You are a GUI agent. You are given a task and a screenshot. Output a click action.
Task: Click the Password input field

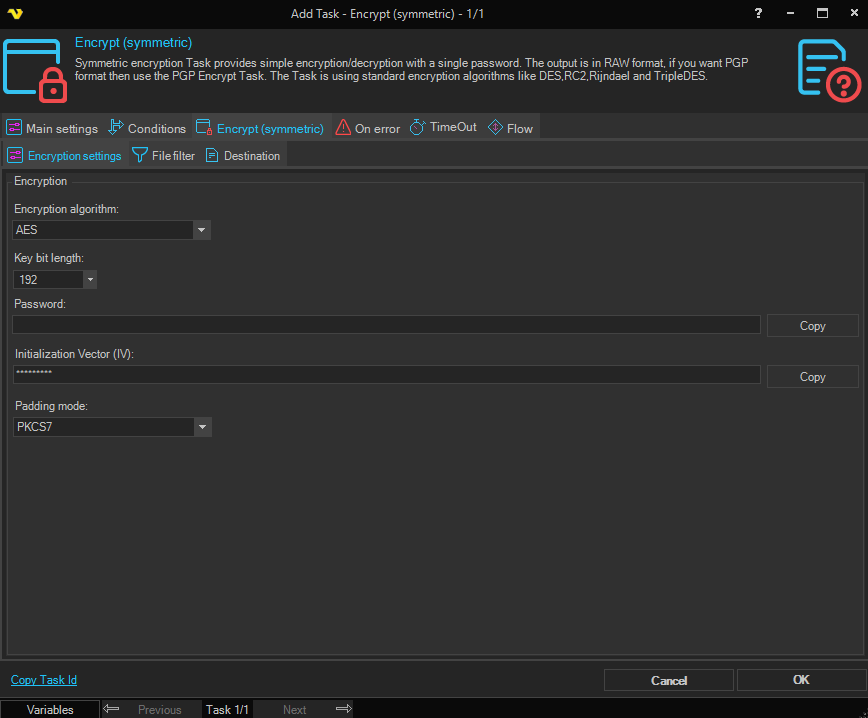386,325
